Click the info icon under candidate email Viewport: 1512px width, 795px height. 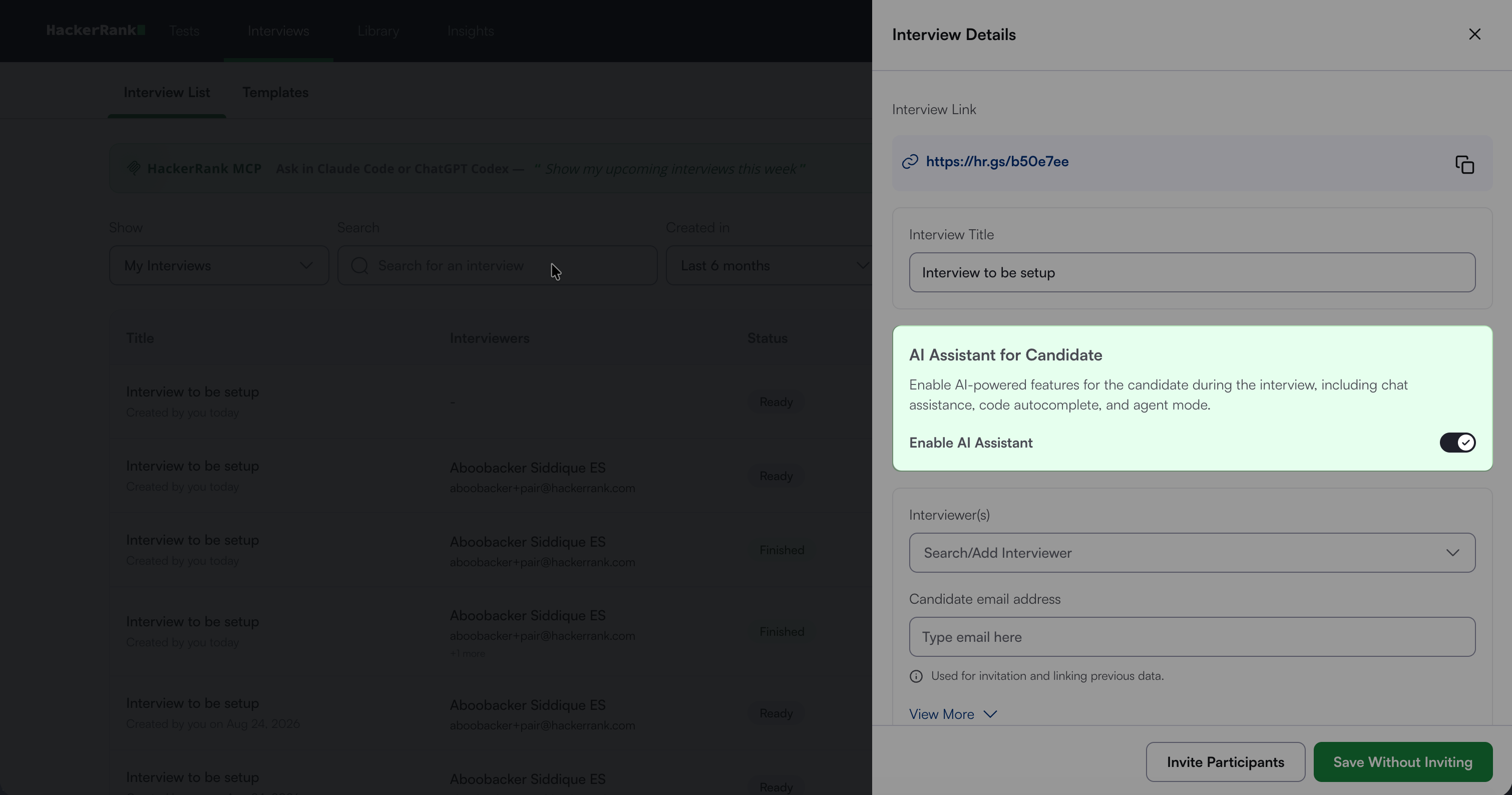[916, 676]
